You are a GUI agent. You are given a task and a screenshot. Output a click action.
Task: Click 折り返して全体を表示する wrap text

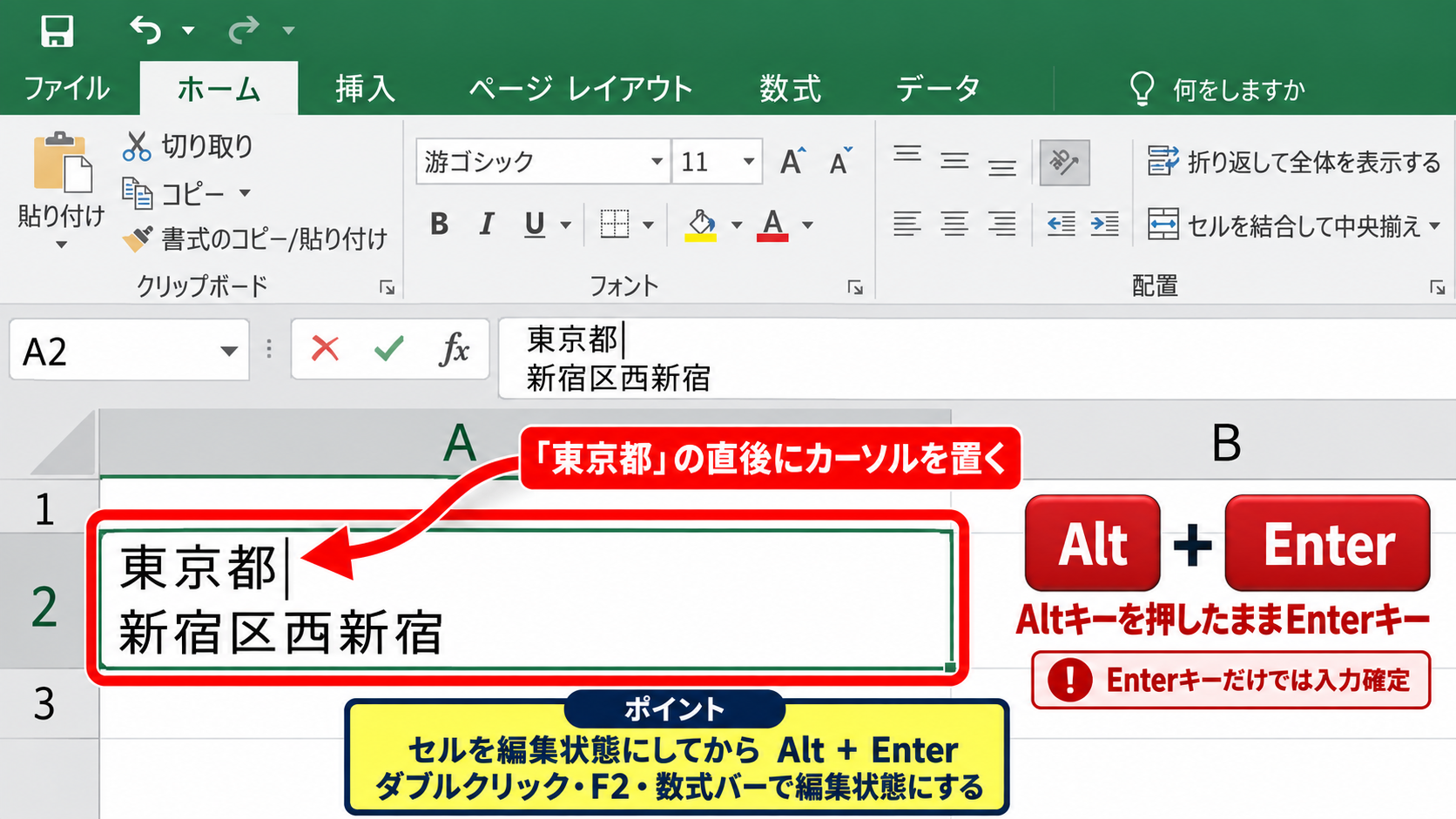pos(1294,162)
